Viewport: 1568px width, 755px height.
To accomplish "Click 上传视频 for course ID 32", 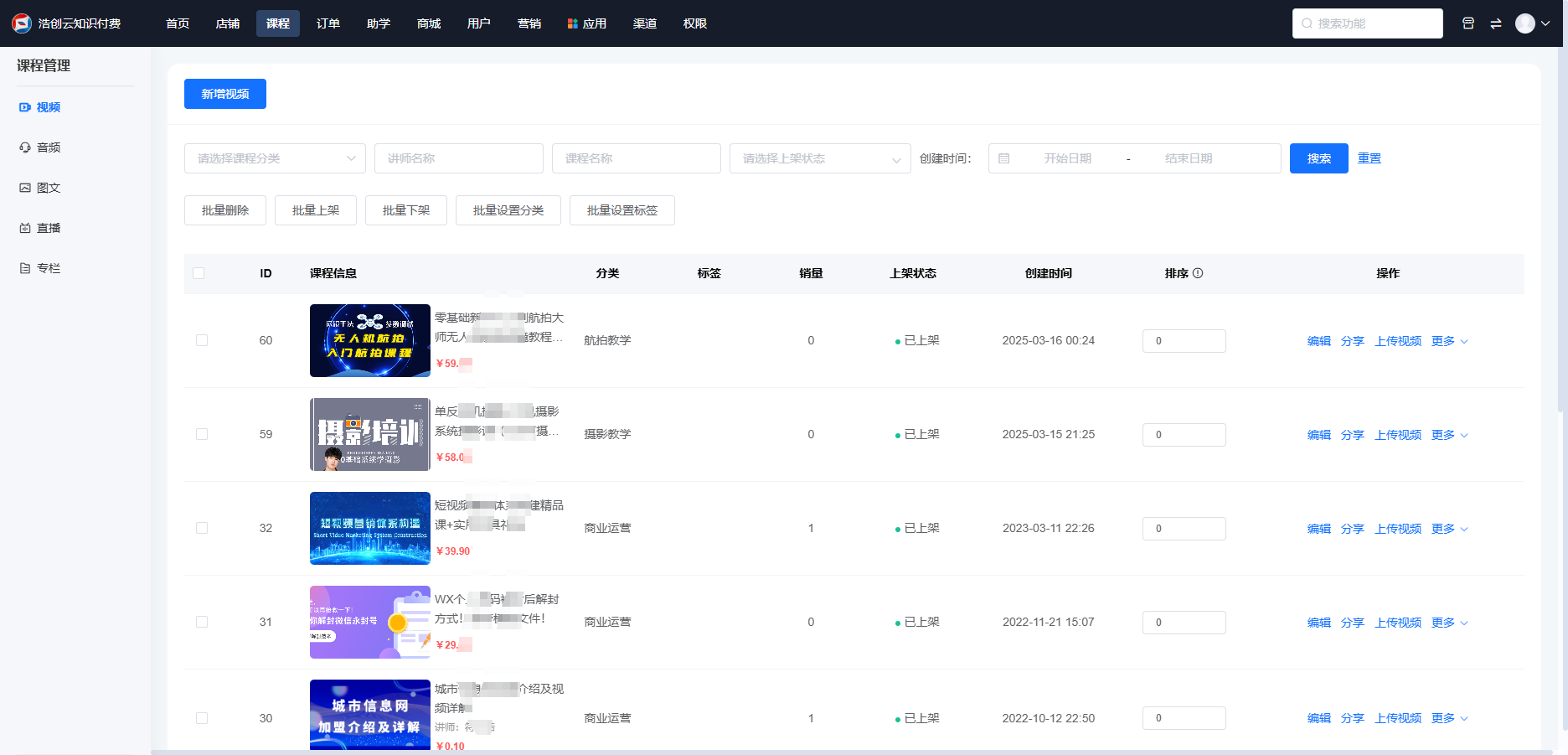I will tap(1398, 529).
